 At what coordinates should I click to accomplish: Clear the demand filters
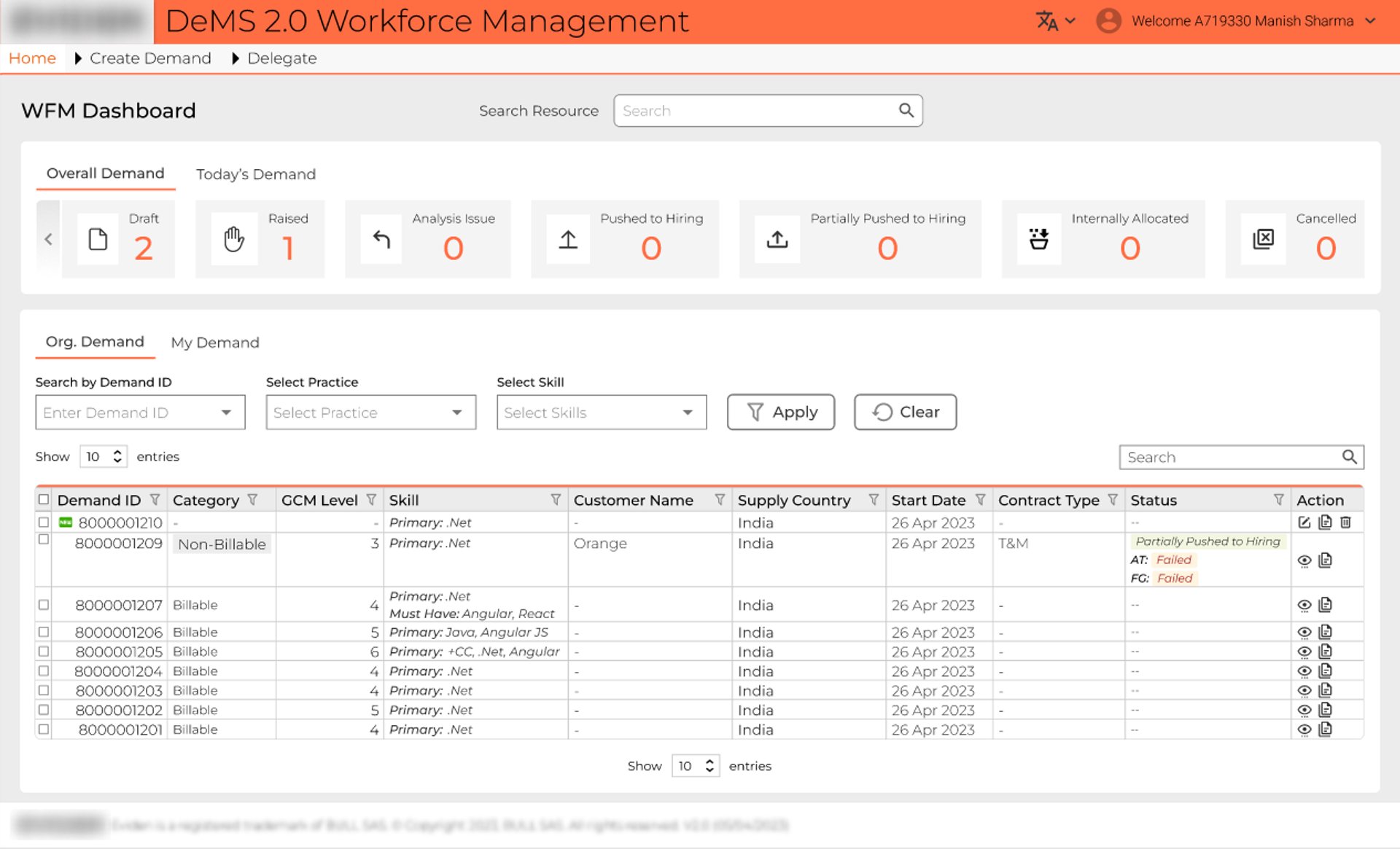[x=905, y=412]
